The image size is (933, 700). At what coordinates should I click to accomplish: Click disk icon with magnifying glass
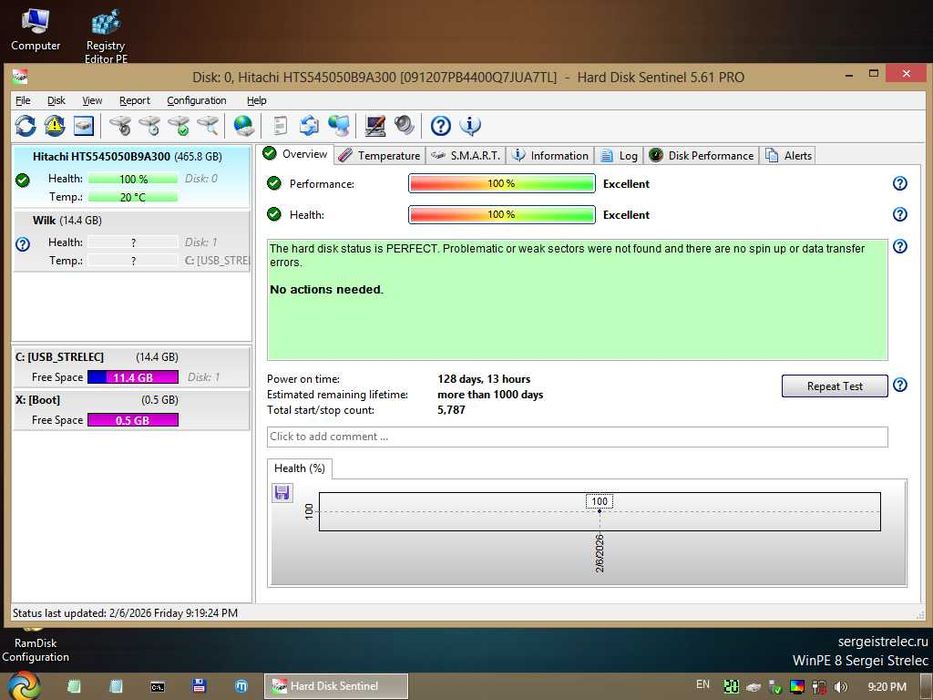click(208, 126)
